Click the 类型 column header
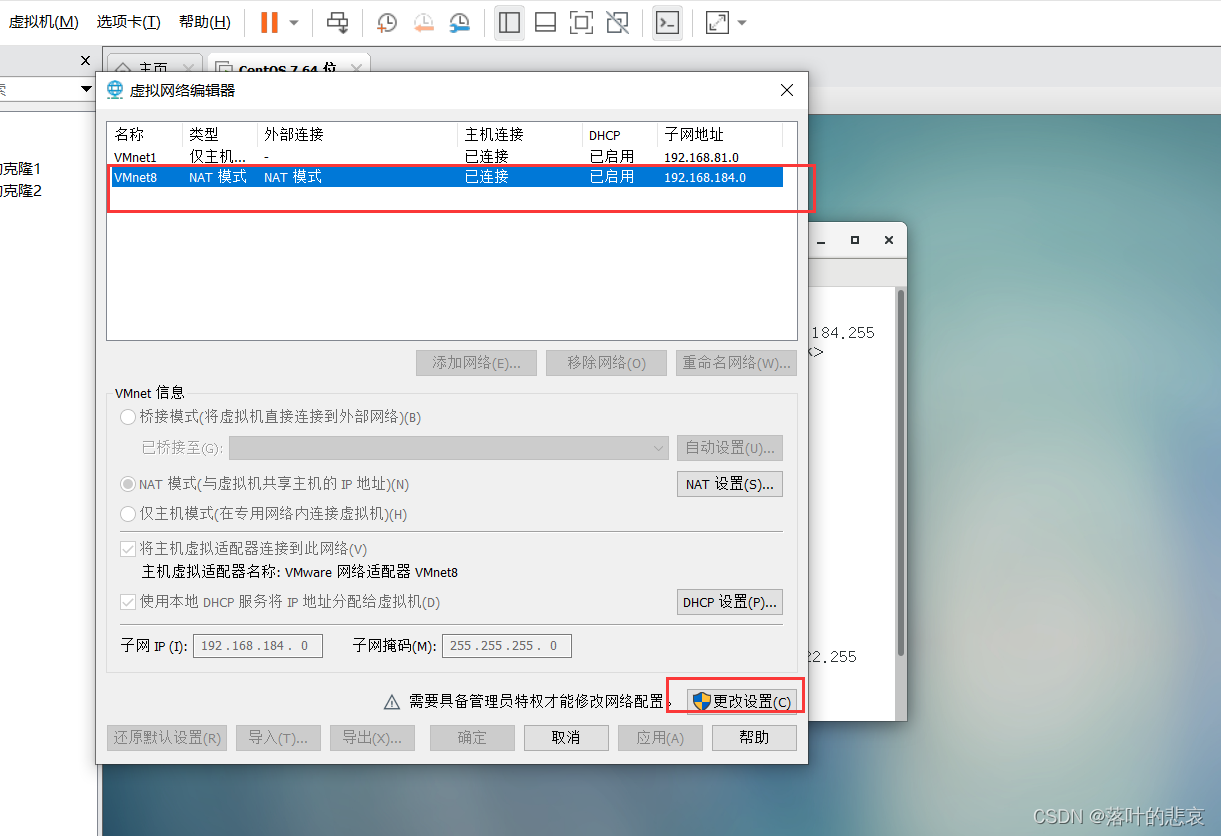This screenshot has height=836, width=1221. (220, 134)
